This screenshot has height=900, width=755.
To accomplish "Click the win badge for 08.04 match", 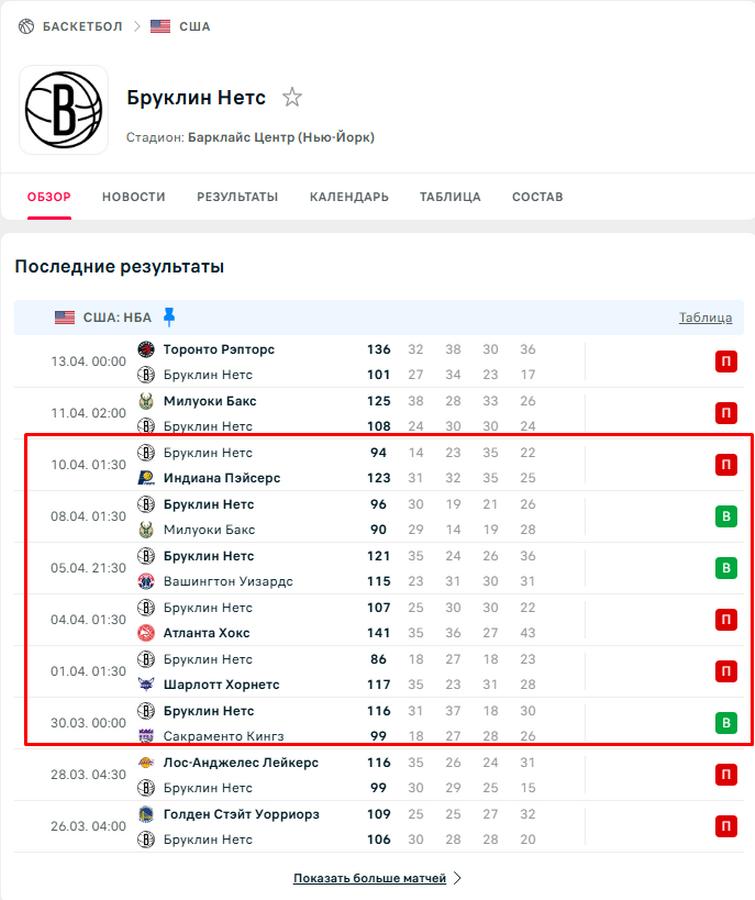I will (726, 517).
